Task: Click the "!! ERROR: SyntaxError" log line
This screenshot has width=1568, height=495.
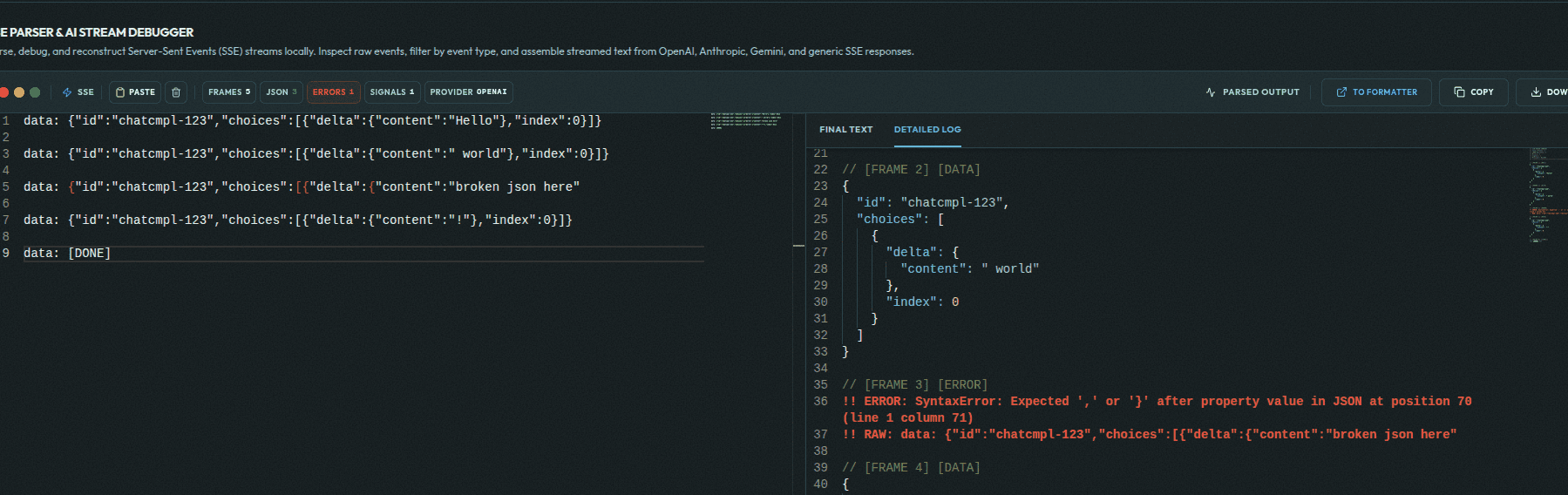Action: pos(1157,410)
